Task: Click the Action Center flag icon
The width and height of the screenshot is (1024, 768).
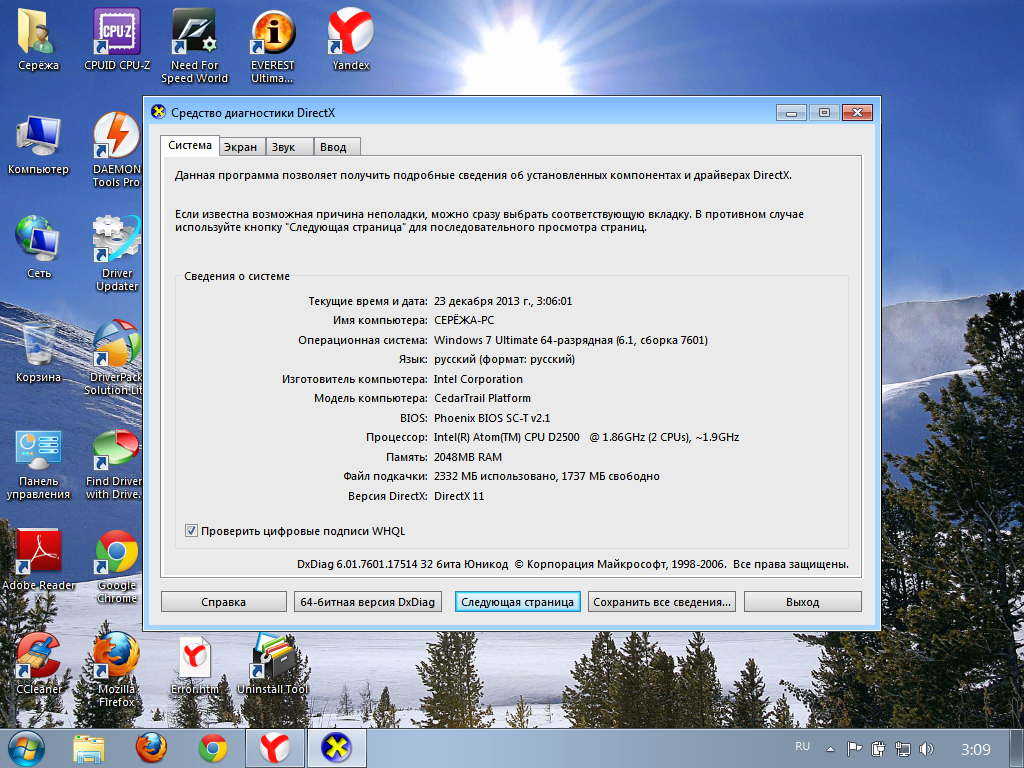Action: [854, 749]
